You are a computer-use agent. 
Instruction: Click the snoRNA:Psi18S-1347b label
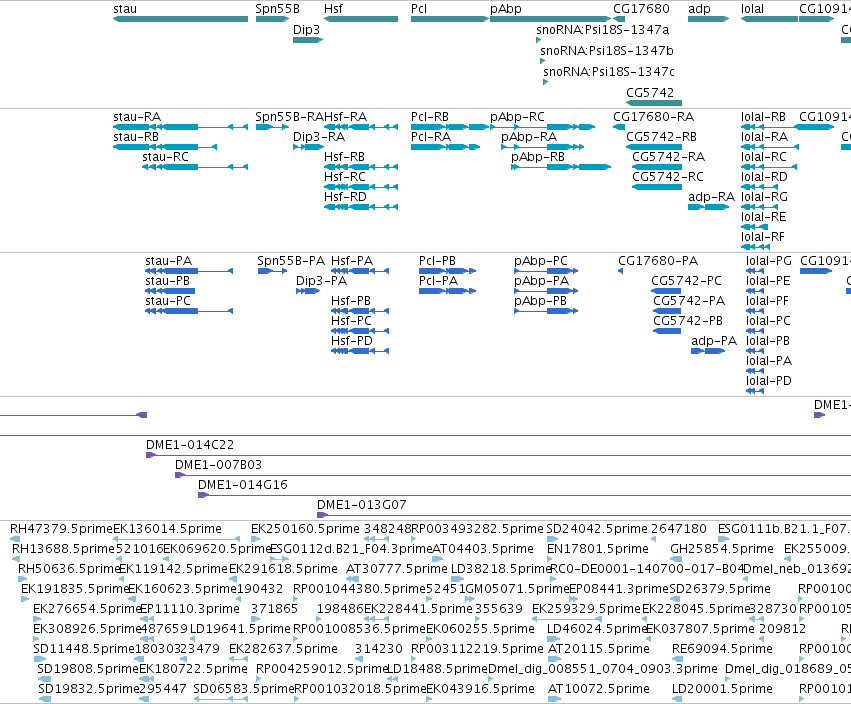(x=607, y=50)
